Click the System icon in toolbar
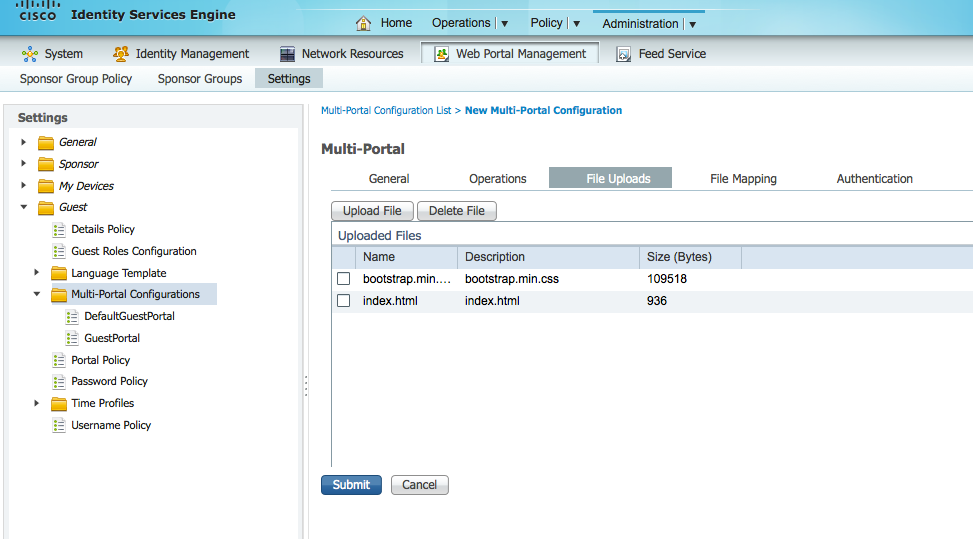Image resolution: width=973 pixels, height=539 pixels. coord(29,54)
